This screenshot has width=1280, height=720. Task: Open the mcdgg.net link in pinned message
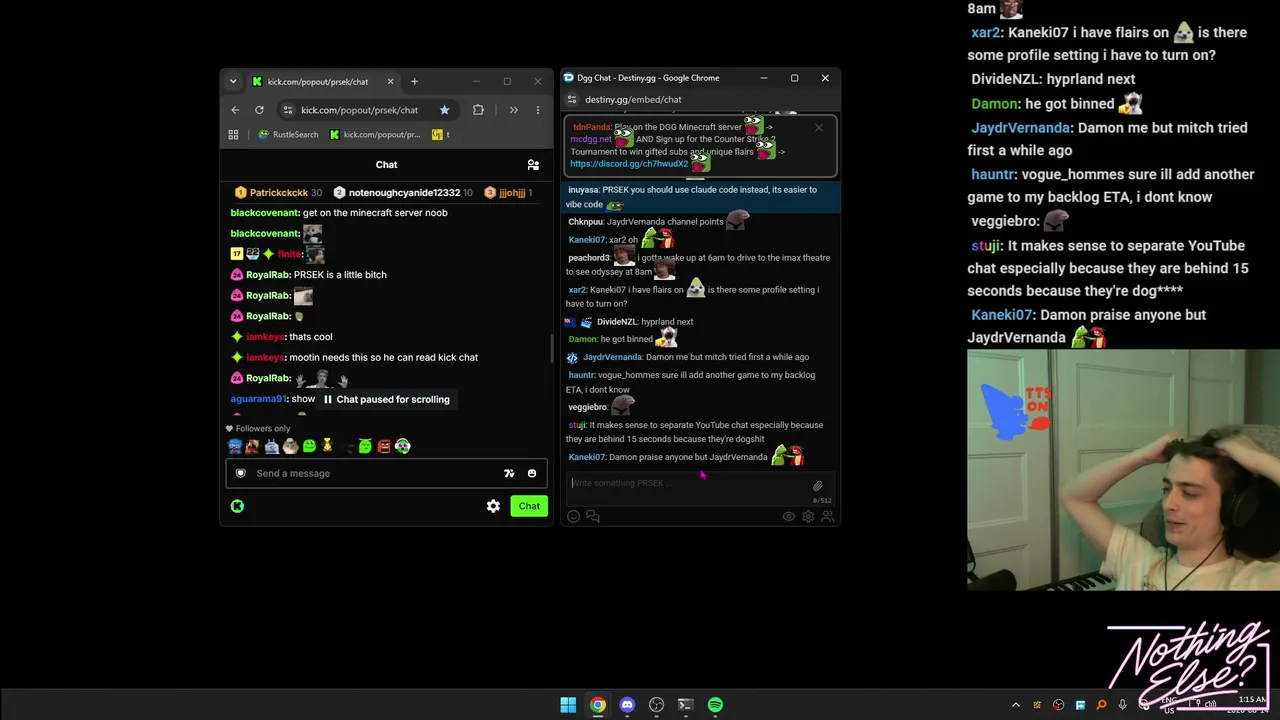click(591, 140)
